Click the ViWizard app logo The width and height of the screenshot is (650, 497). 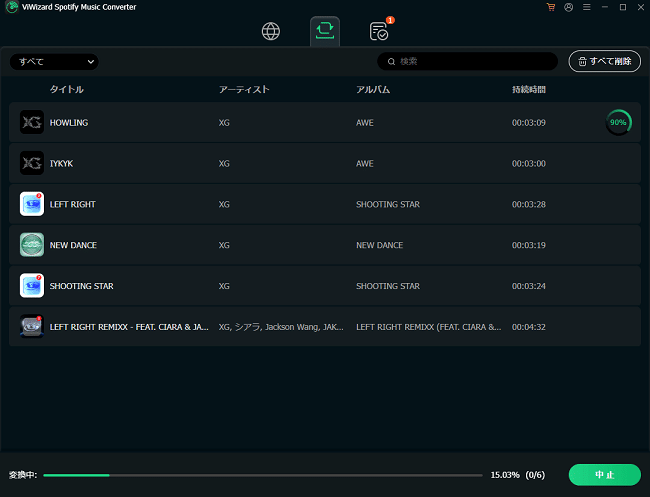coord(12,7)
